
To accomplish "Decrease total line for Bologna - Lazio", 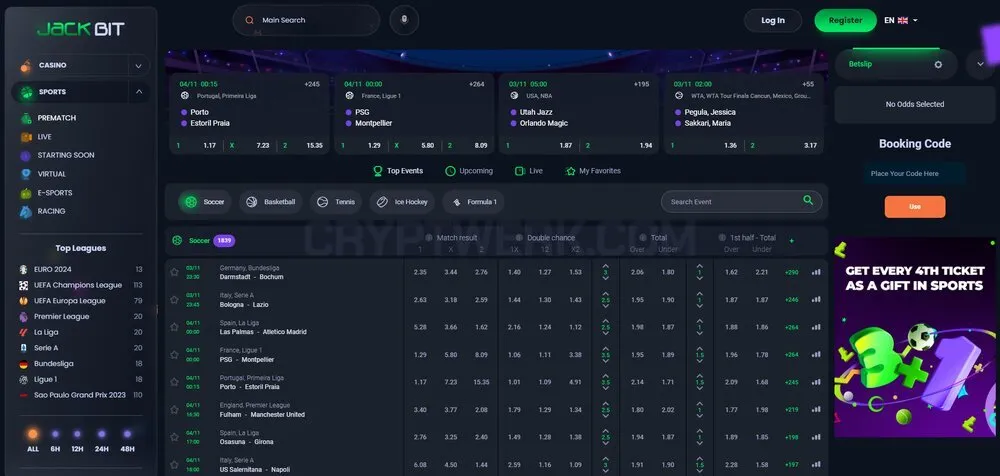I will 605,306.
